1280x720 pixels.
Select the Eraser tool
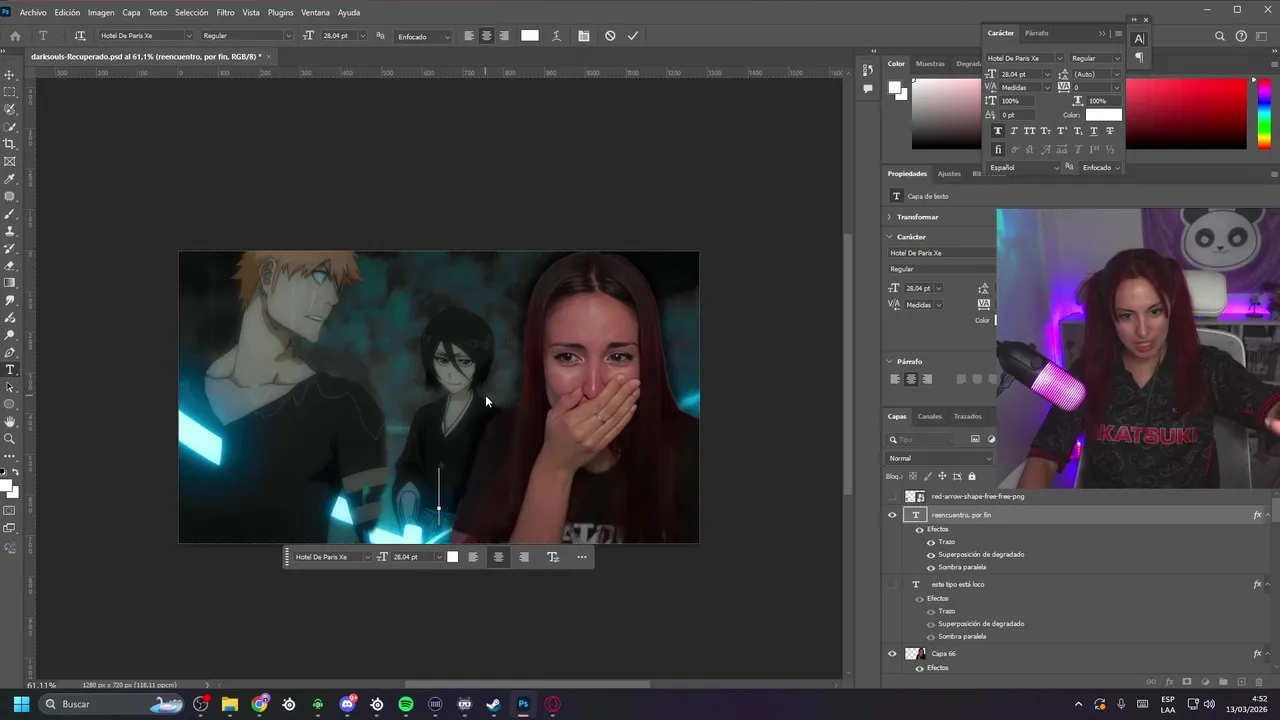10,266
